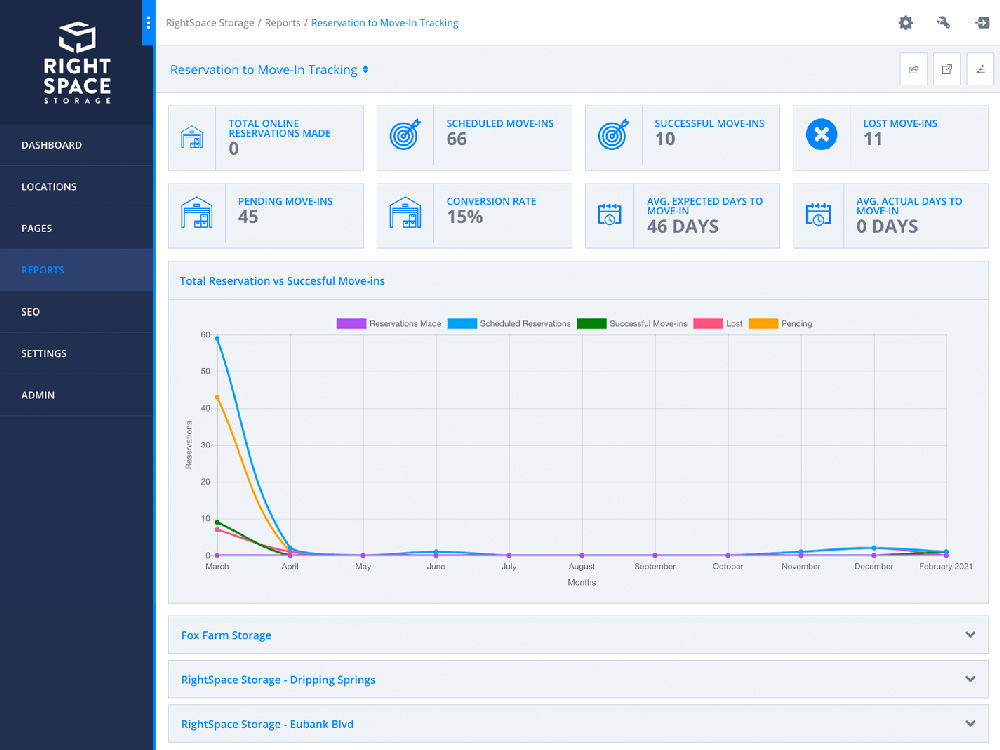This screenshot has height=750, width=1000.
Task: Click the June blue data point
Action: (436, 552)
